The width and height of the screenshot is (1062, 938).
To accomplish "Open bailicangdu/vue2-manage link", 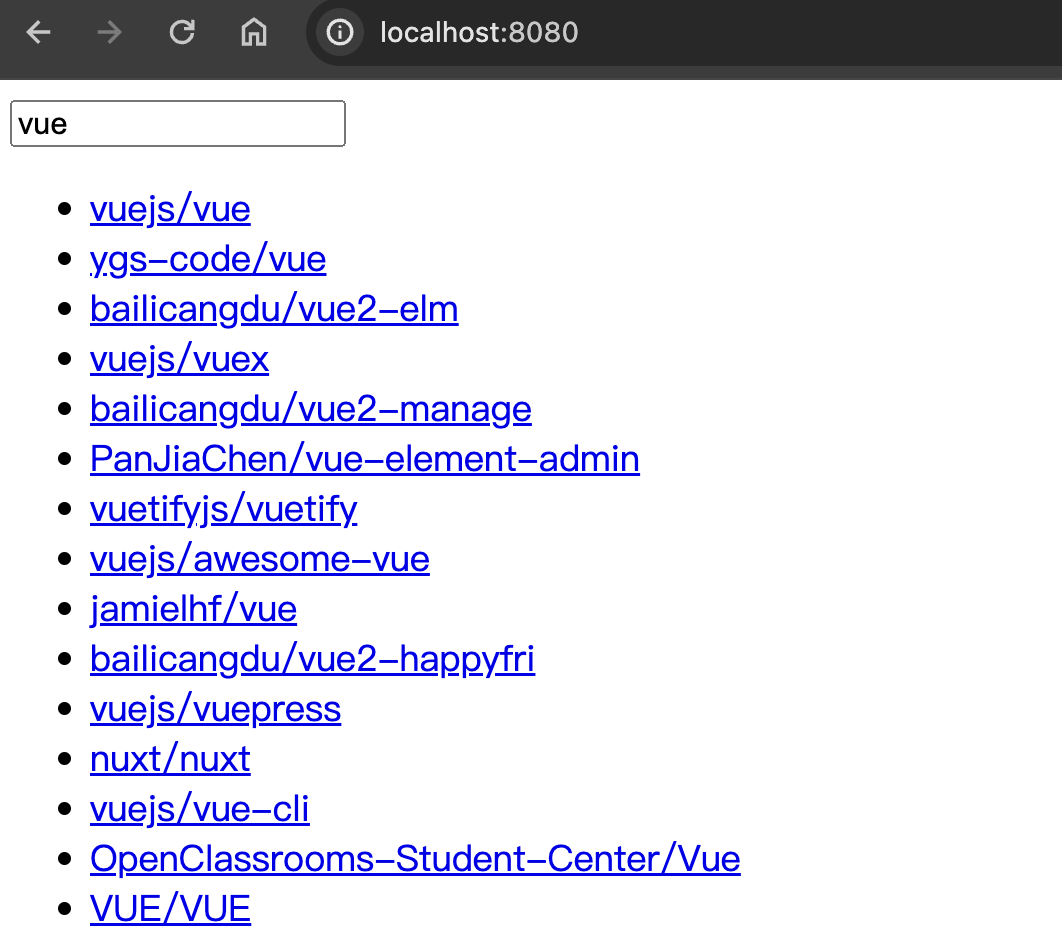I will coord(311,408).
